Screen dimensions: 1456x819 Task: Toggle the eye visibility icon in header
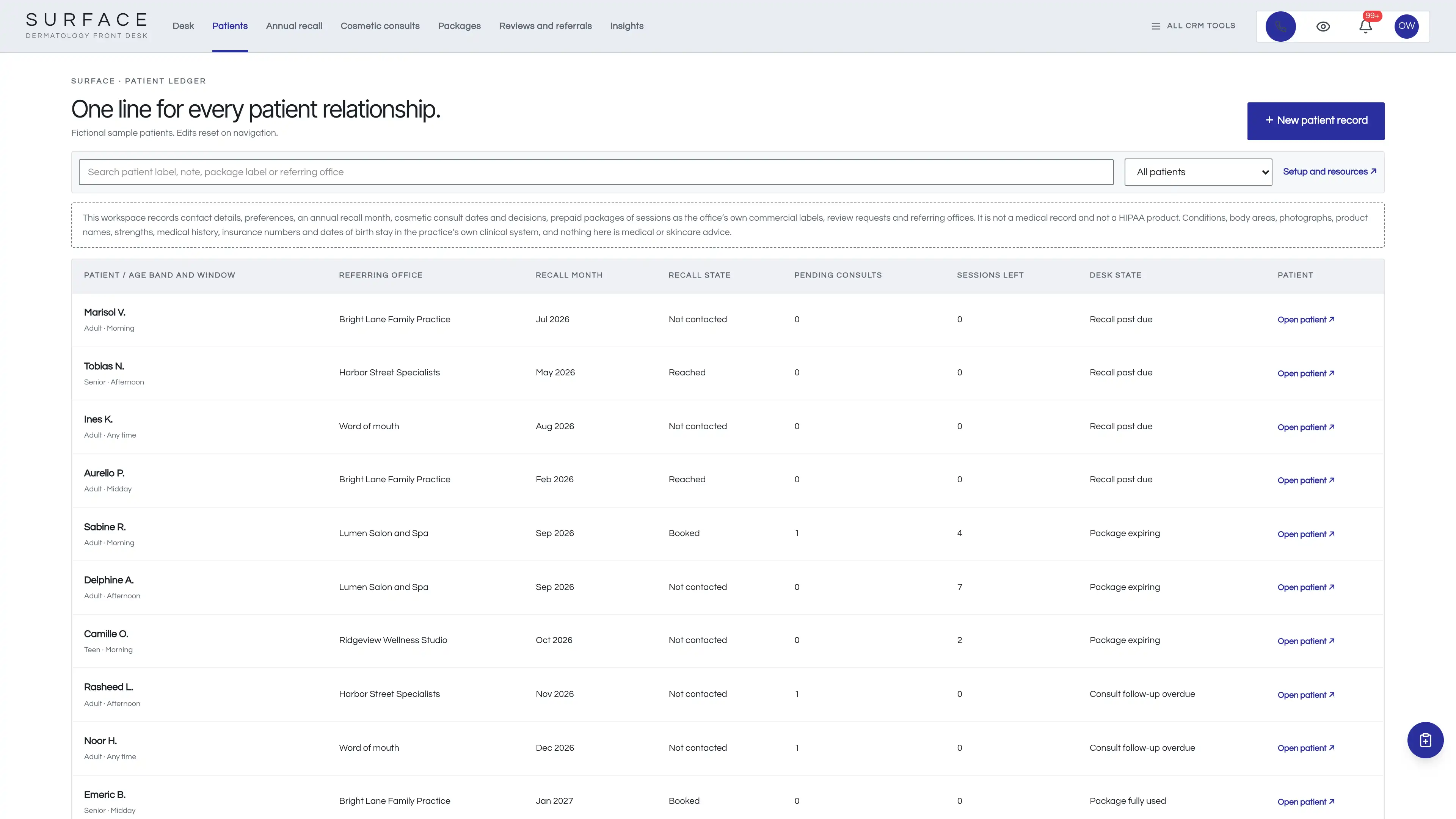tap(1323, 27)
